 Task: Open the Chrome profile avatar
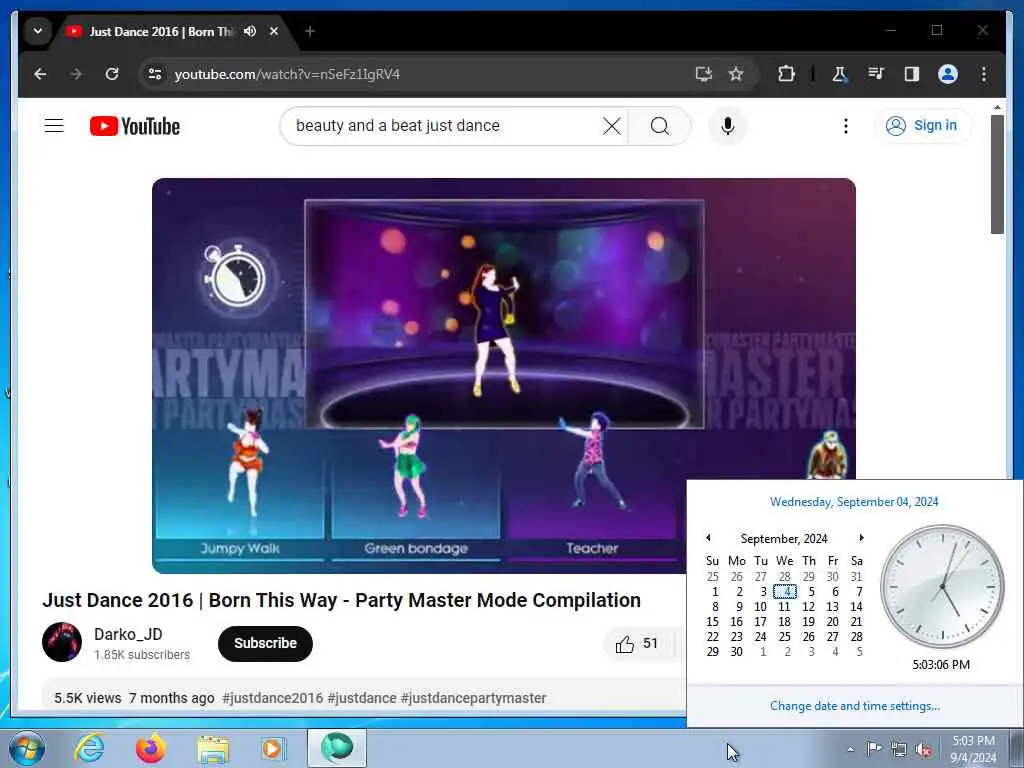(x=948, y=74)
